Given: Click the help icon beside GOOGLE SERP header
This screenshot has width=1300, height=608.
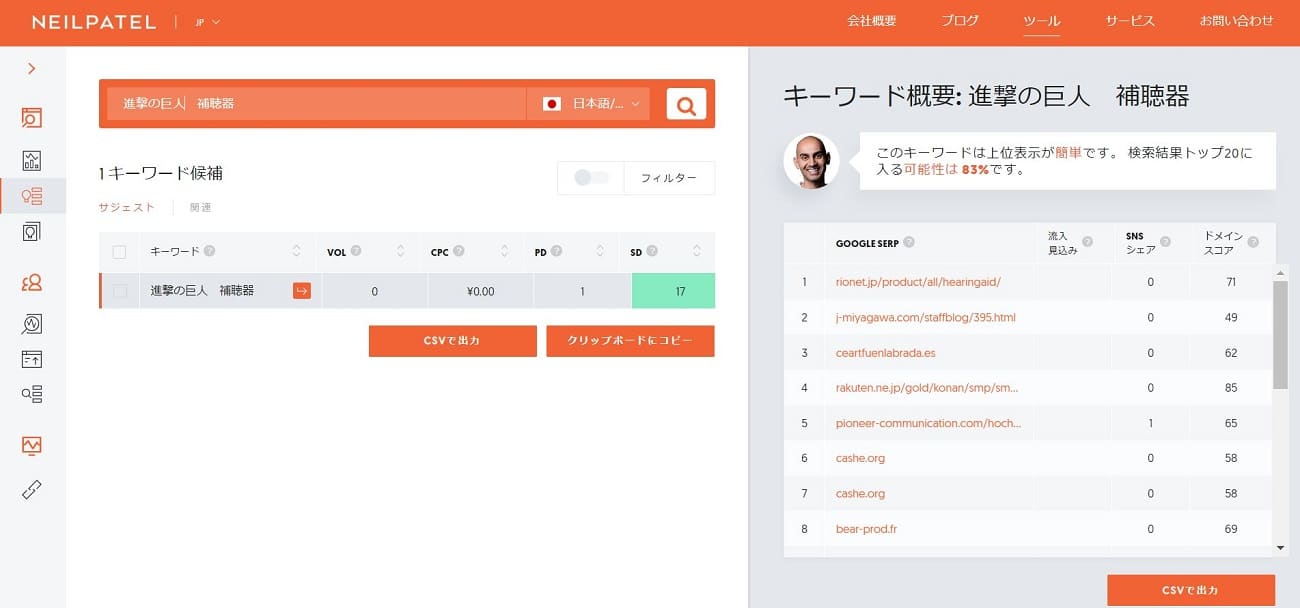Looking at the screenshot, I should coord(908,243).
